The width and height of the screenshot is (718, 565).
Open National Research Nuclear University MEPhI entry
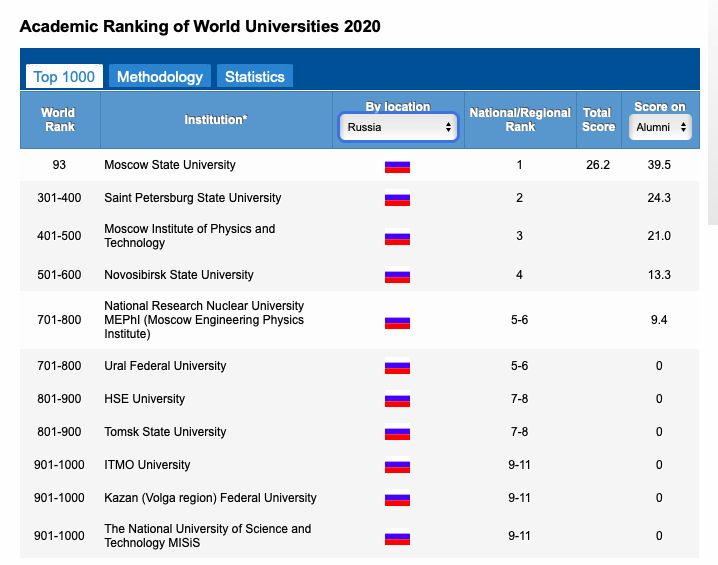(204, 320)
